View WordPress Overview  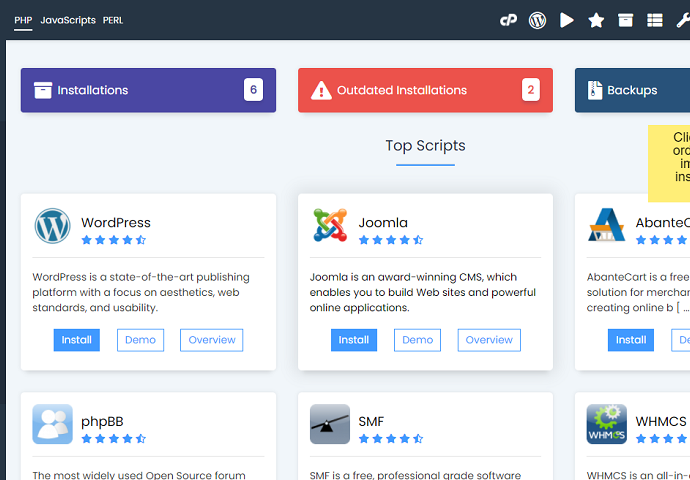click(x=212, y=340)
